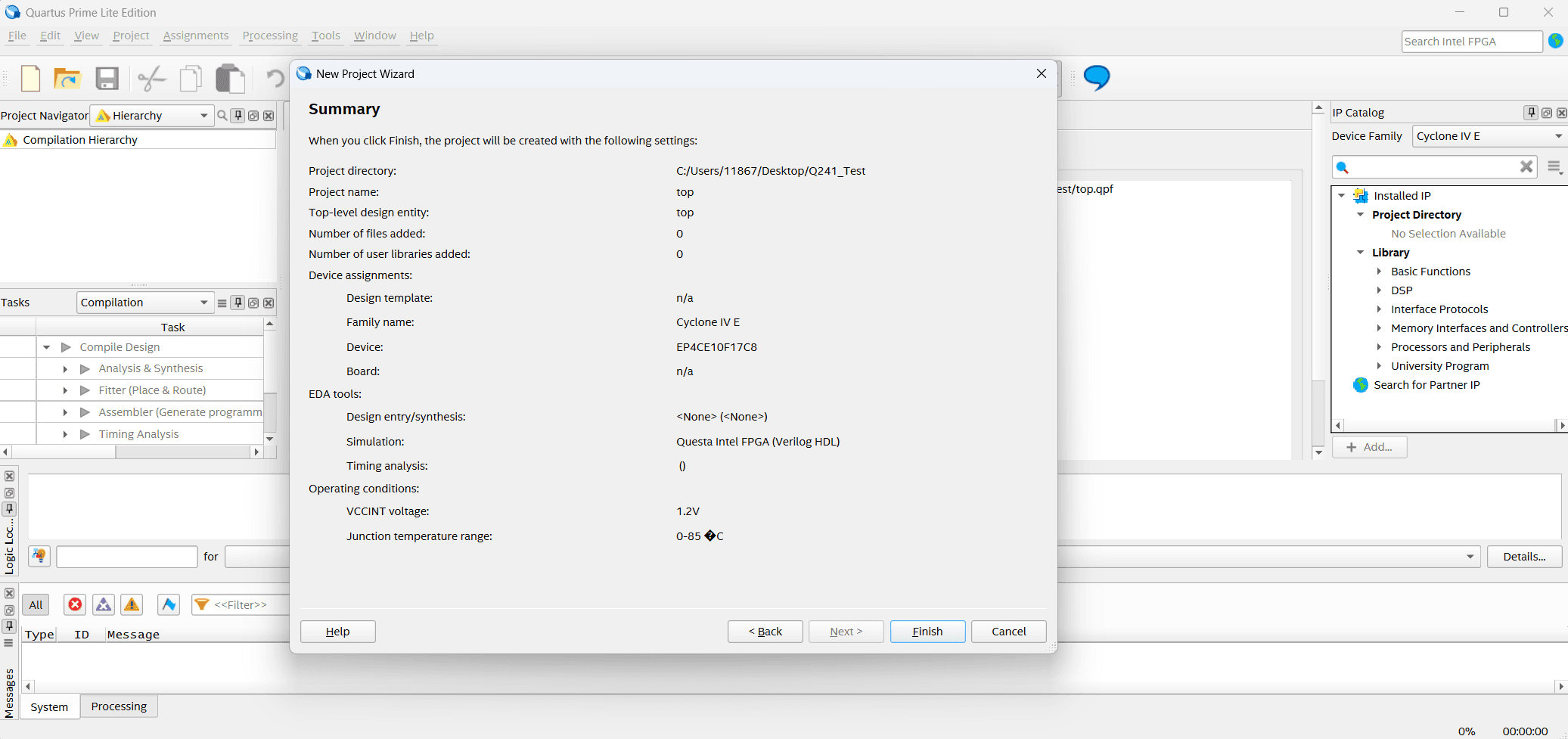Click the blue flag messages icon

click(169, 604)
